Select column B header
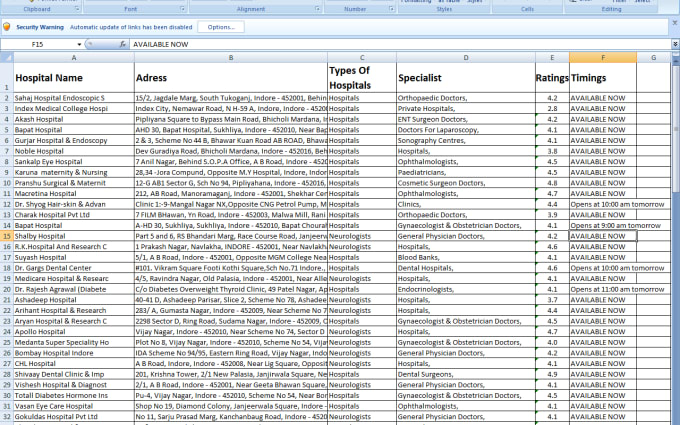Viewport: 680px width, 425px height. tap(231, 57)
